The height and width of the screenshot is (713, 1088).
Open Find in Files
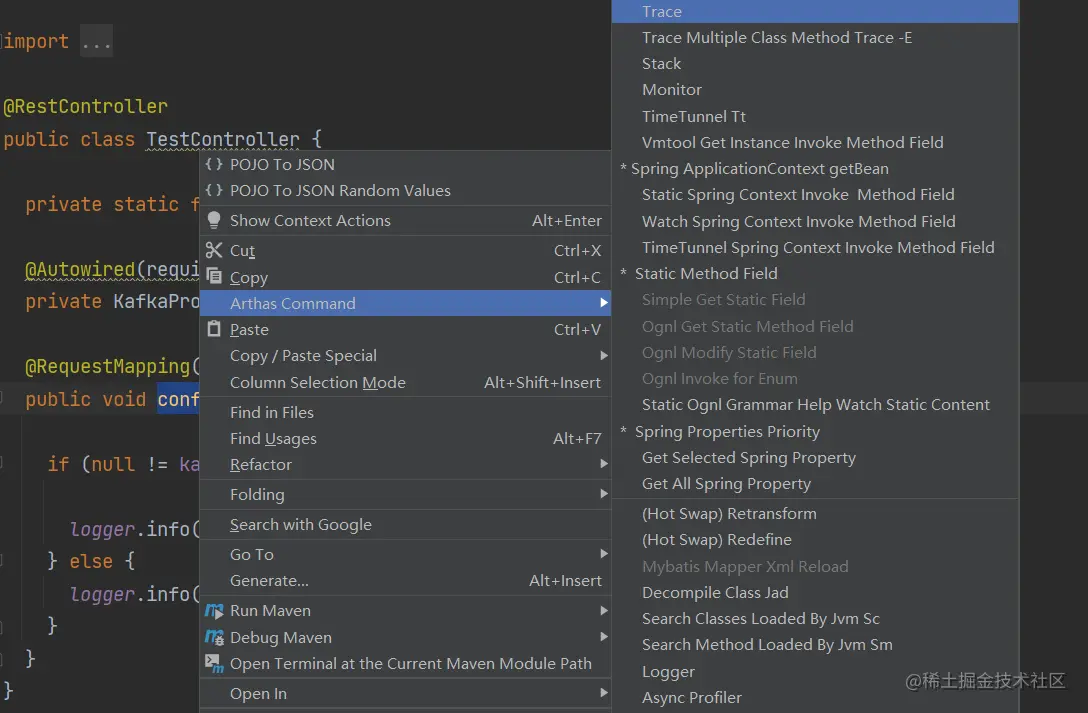[405, 412]
